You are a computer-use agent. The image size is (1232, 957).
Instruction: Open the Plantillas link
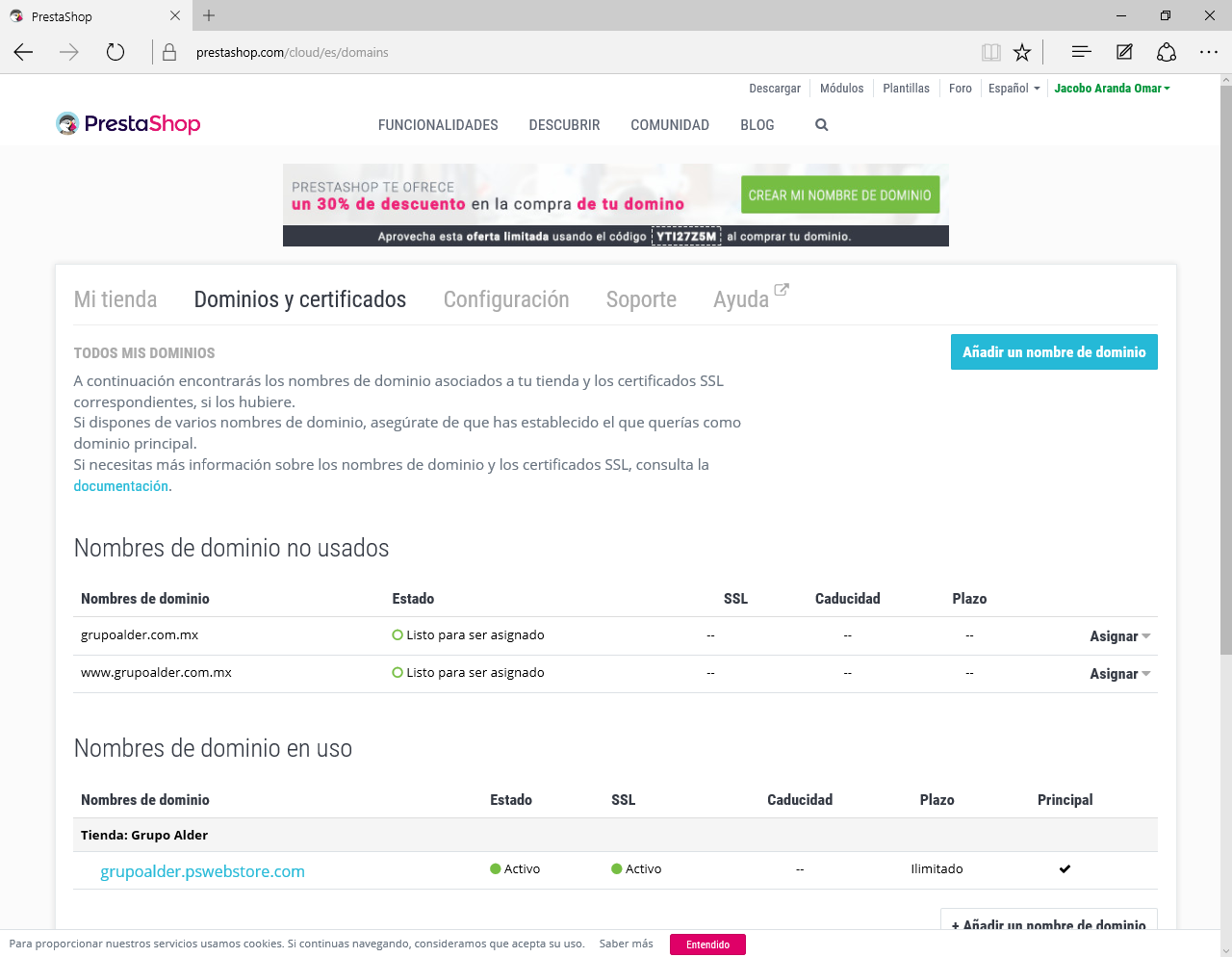point(907,88)
